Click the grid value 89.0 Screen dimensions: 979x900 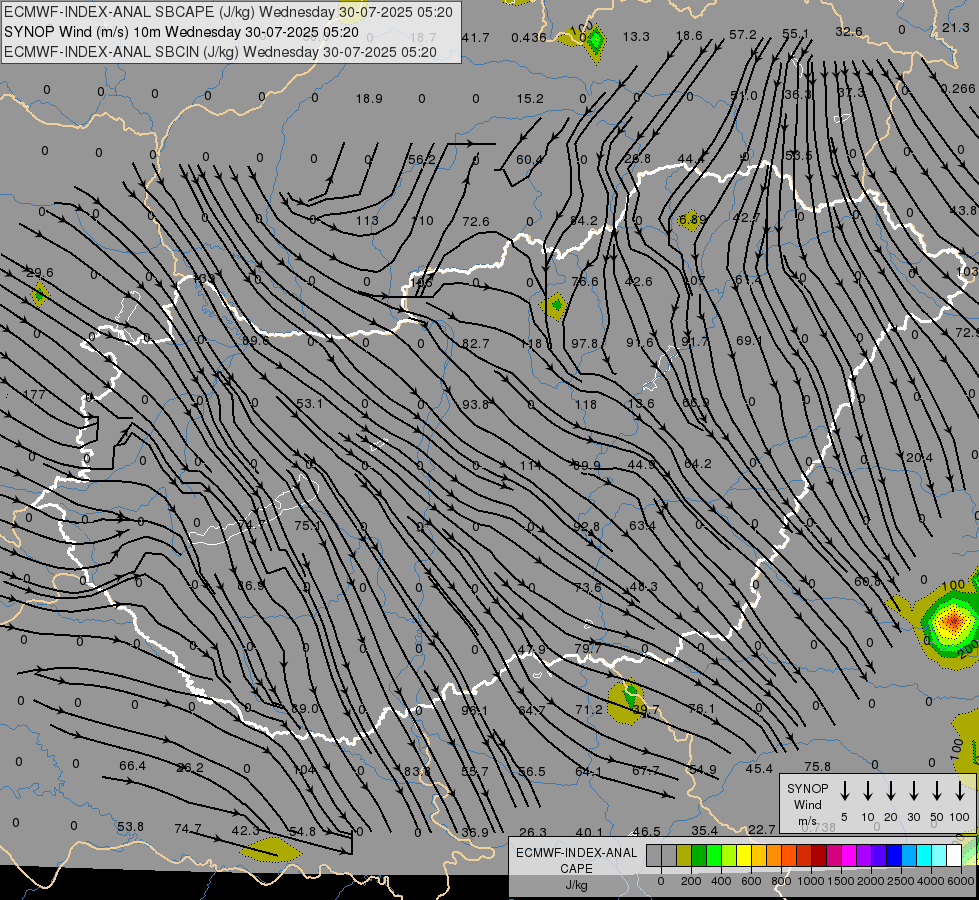(x=305, y=709)
